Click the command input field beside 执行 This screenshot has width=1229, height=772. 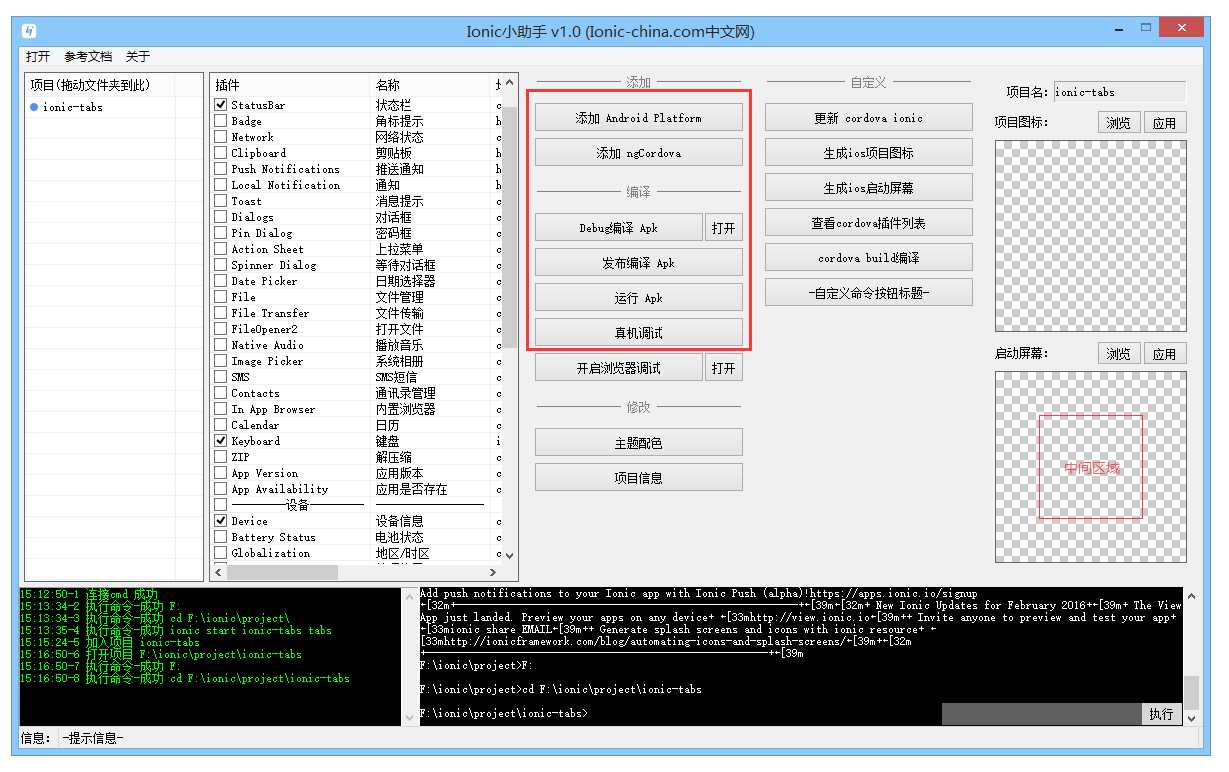click(1041, 714)
